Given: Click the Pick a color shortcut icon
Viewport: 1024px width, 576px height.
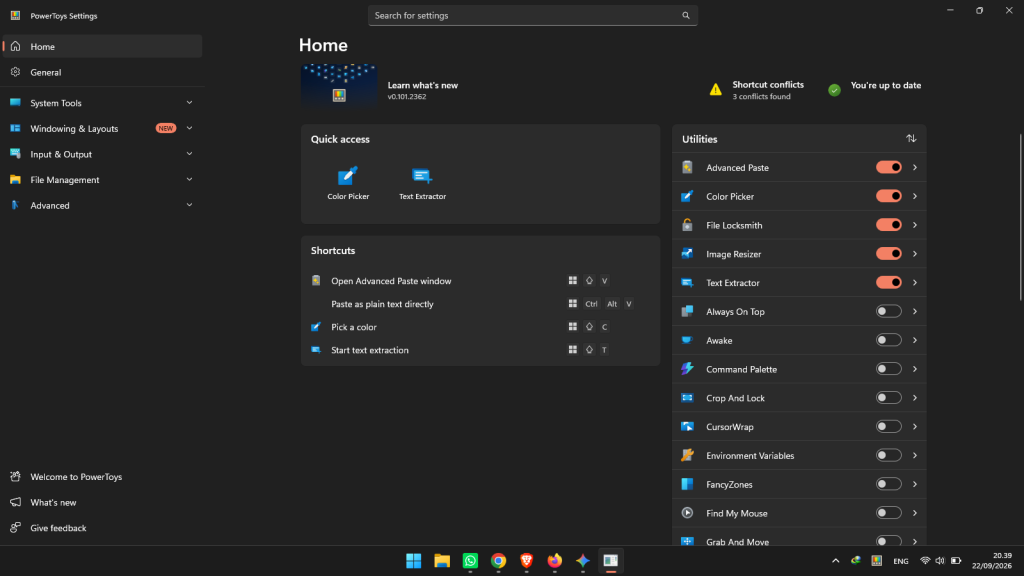Looking at the screenshot, I should [316, 327].
